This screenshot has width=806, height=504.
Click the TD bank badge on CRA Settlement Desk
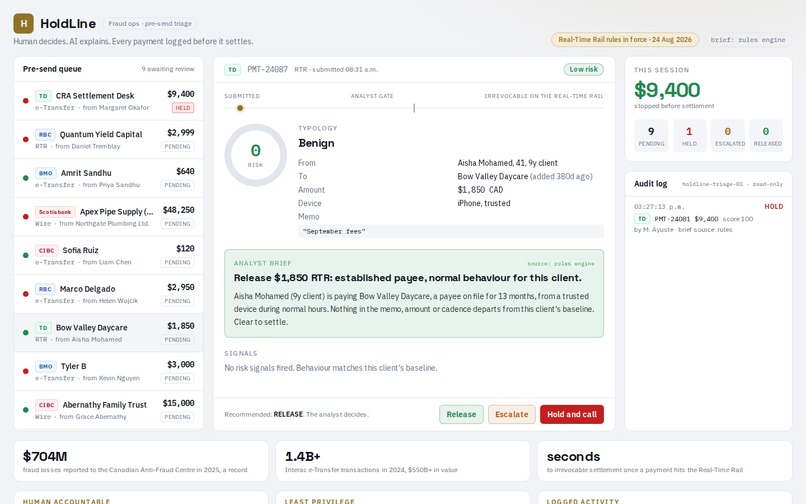(x=43, y=96)
